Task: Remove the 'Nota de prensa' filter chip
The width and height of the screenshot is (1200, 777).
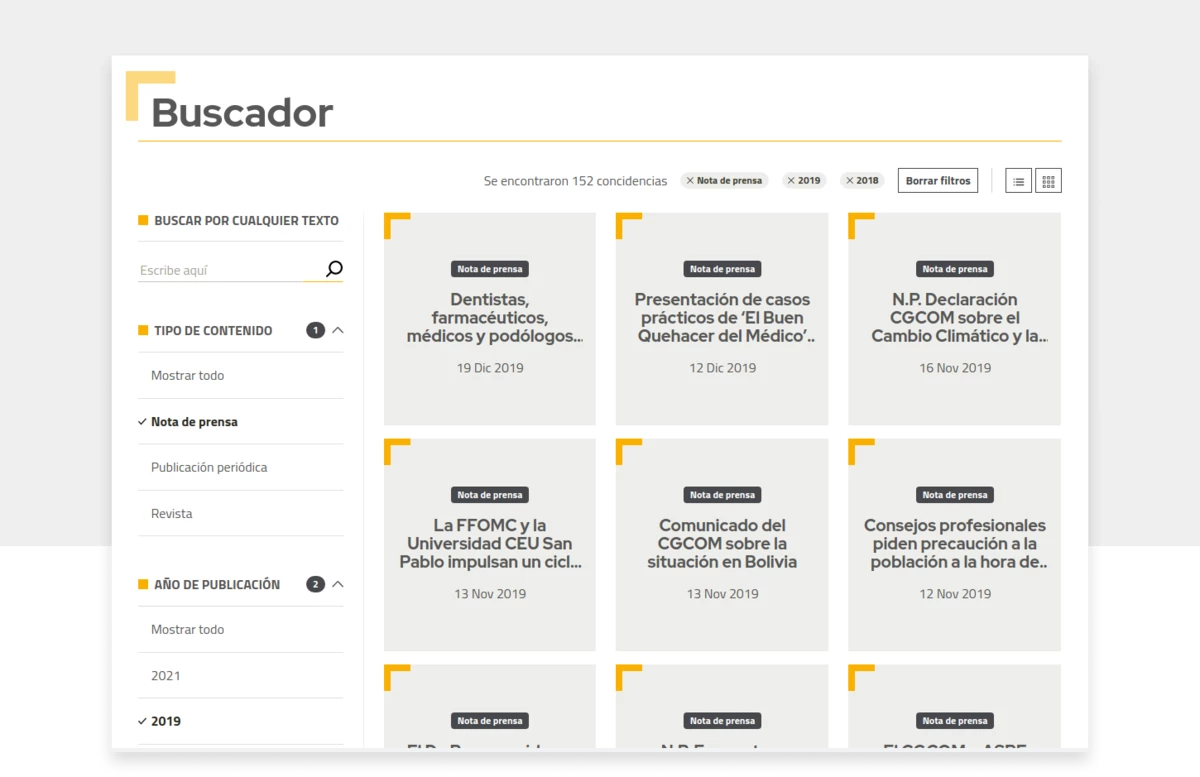Action: coord(690,181)
